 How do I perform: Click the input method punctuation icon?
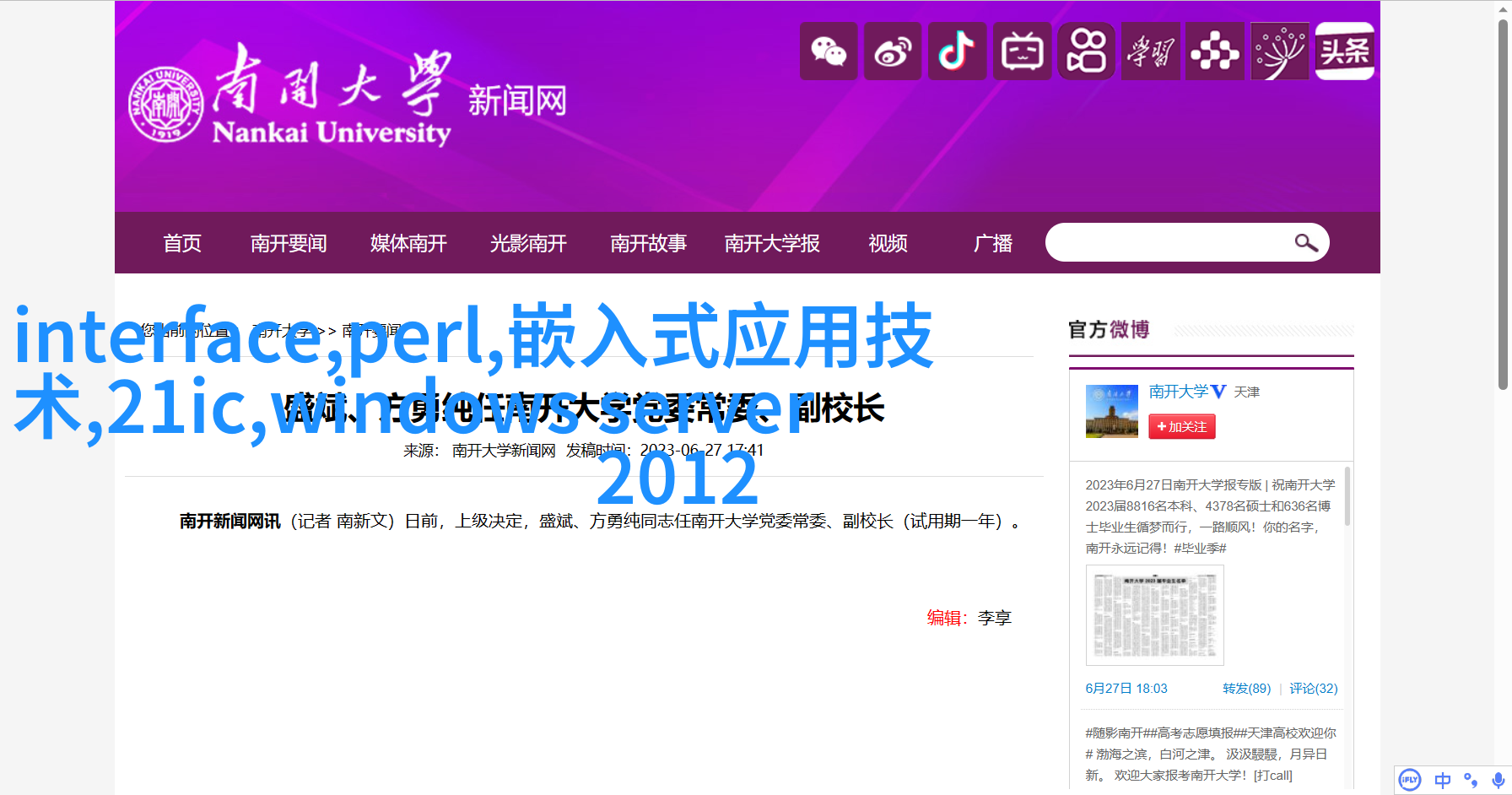[x=1471, y=781]
